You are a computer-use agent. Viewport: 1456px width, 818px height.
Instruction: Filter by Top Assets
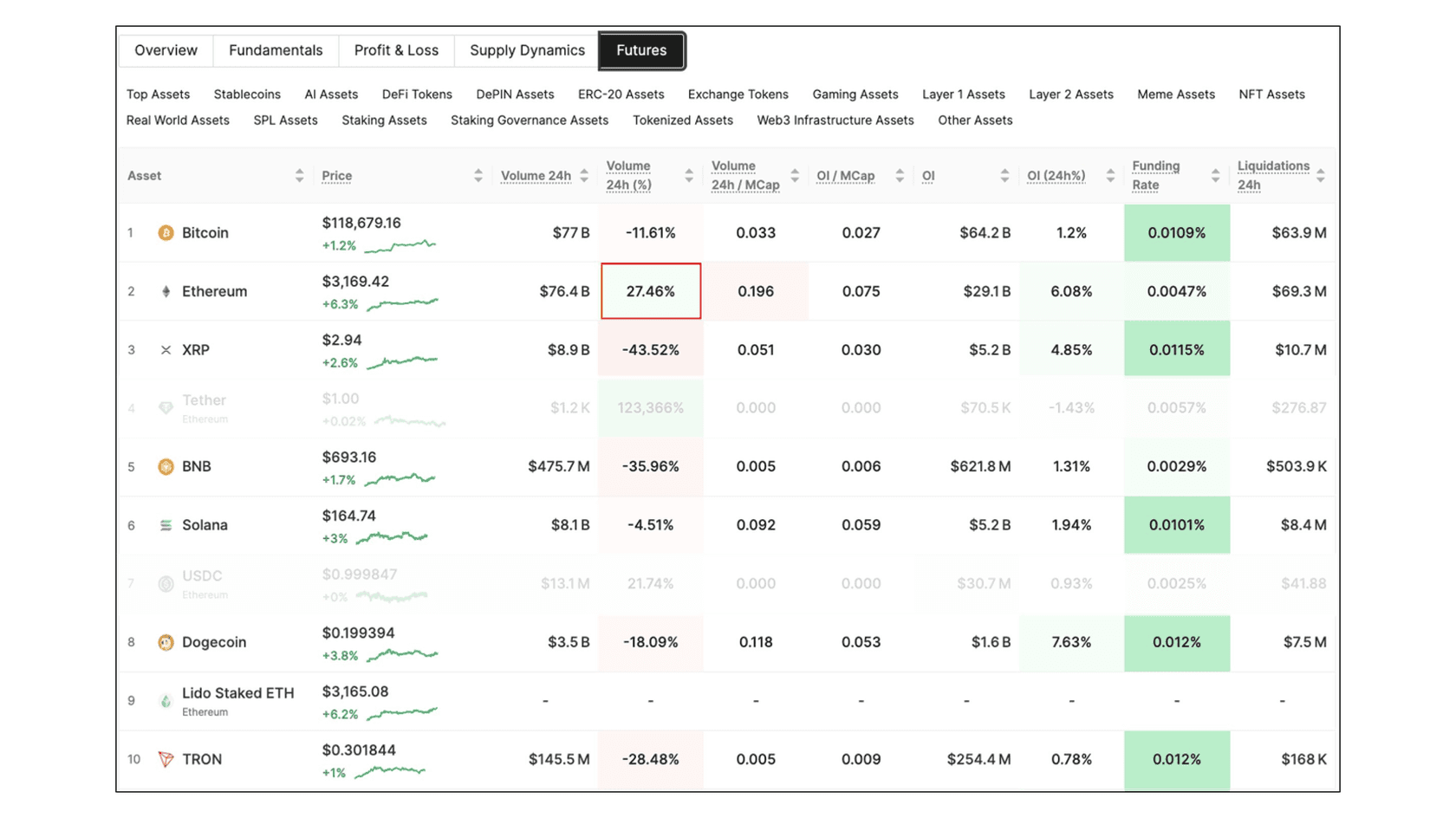tap(158, 94)
